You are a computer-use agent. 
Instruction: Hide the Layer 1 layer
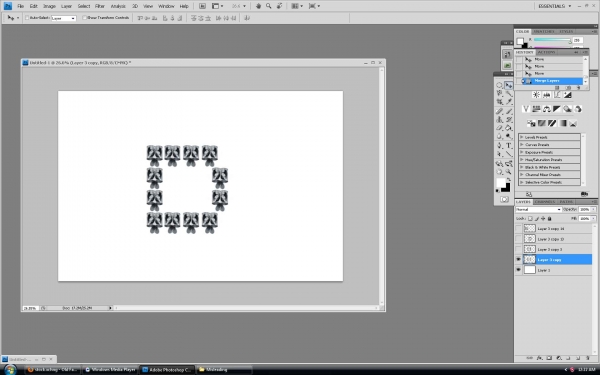click(518, 270)
